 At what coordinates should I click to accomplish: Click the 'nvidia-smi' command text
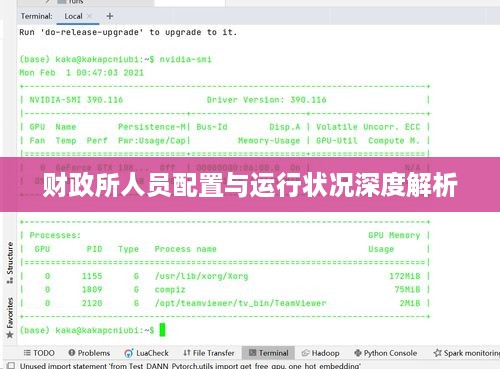tap(185, 59)
